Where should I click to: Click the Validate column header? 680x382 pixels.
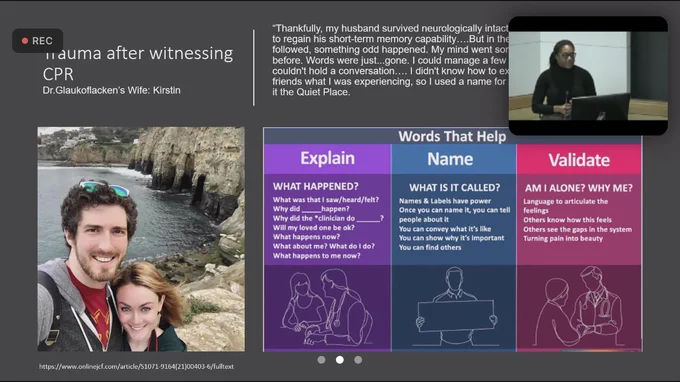579,160
